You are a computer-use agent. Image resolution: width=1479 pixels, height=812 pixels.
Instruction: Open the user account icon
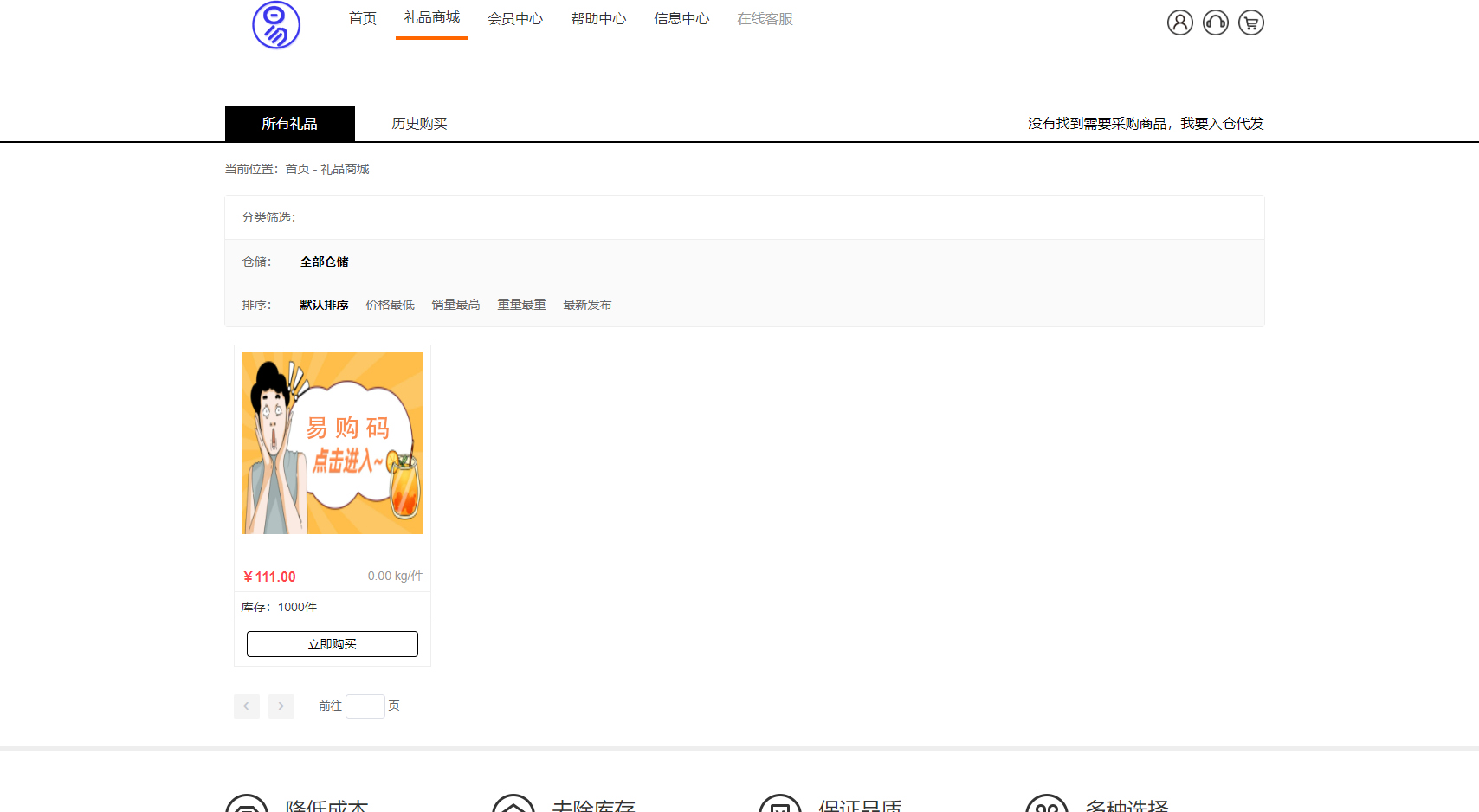click(x=1179, y=23)
